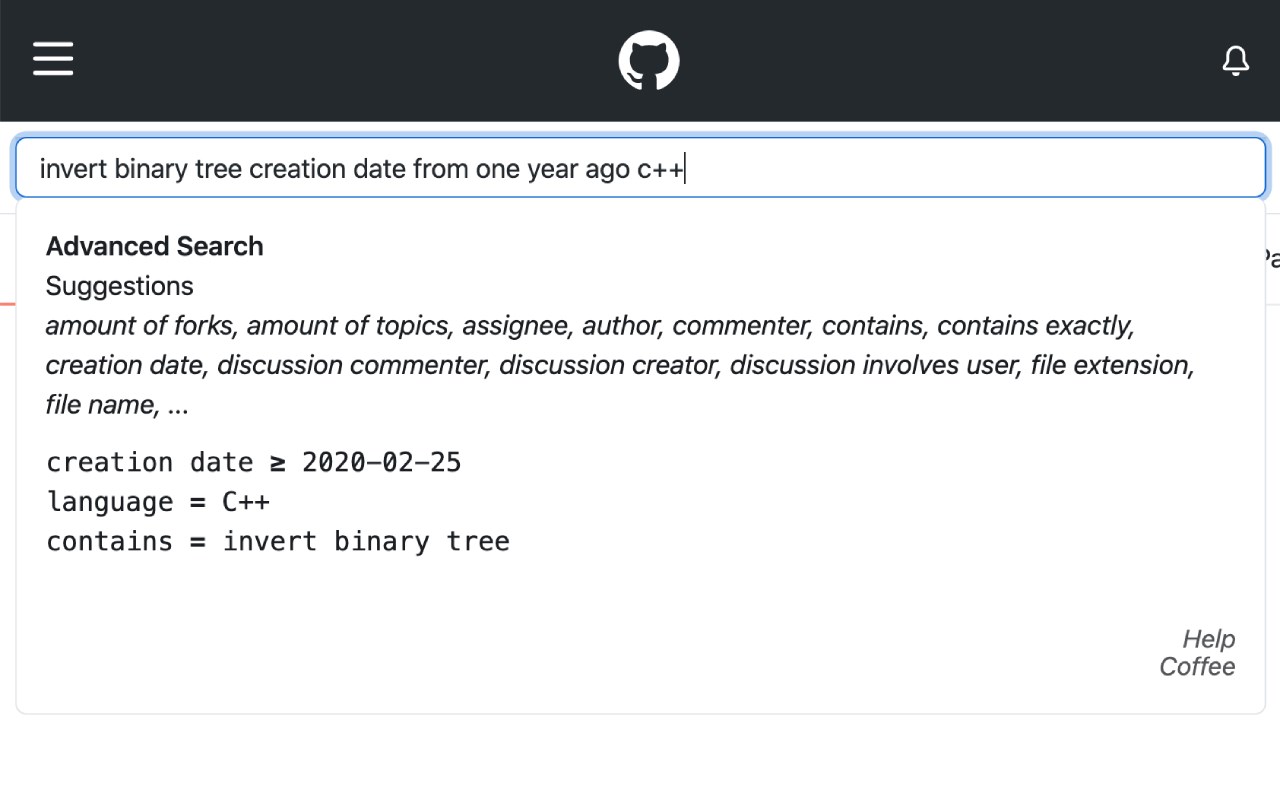Open the Help link
1280x800 pixels.
point(1209,639)
